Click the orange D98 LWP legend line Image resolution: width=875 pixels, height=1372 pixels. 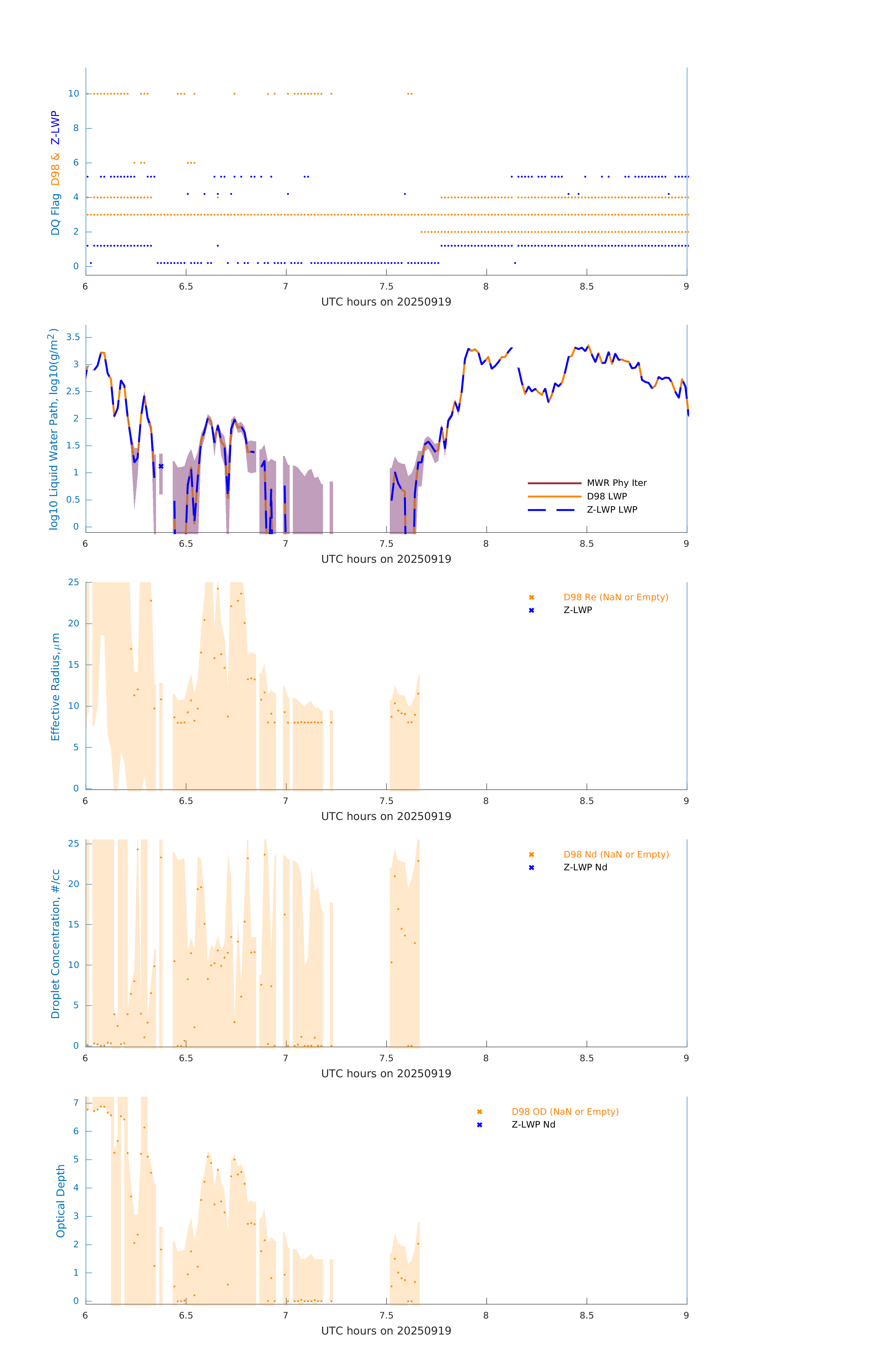click(x=554, y=496)
